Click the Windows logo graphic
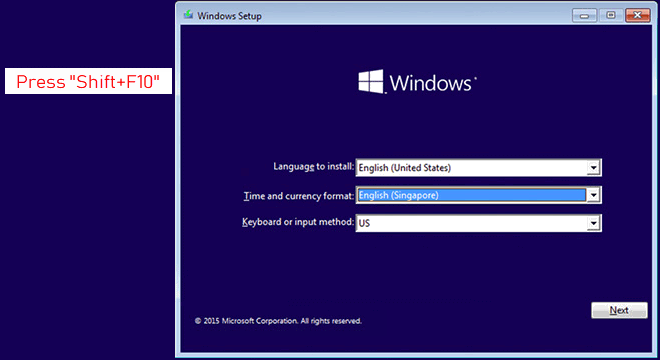This screenshot has width=660, height=360. click(x=371, y=81)
